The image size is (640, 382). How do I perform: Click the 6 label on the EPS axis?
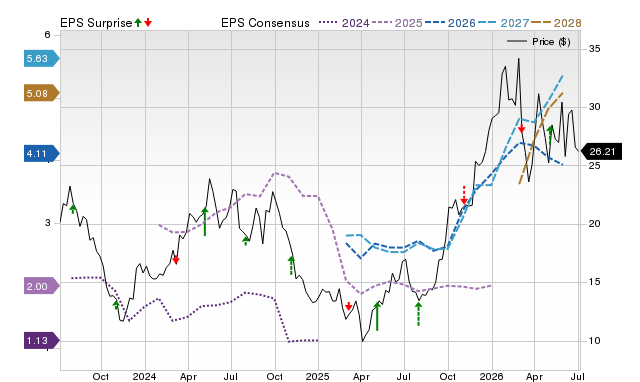[48, 35]
